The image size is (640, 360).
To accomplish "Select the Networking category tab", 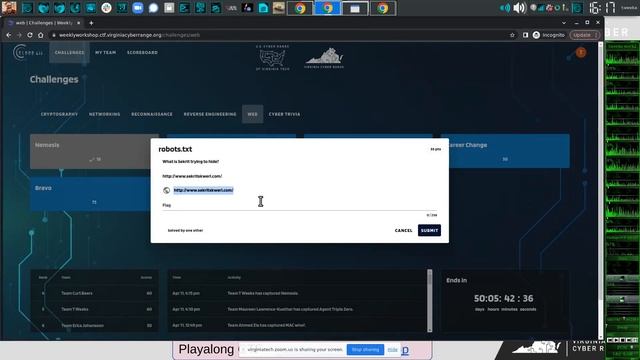I will [x=104, y=114].
